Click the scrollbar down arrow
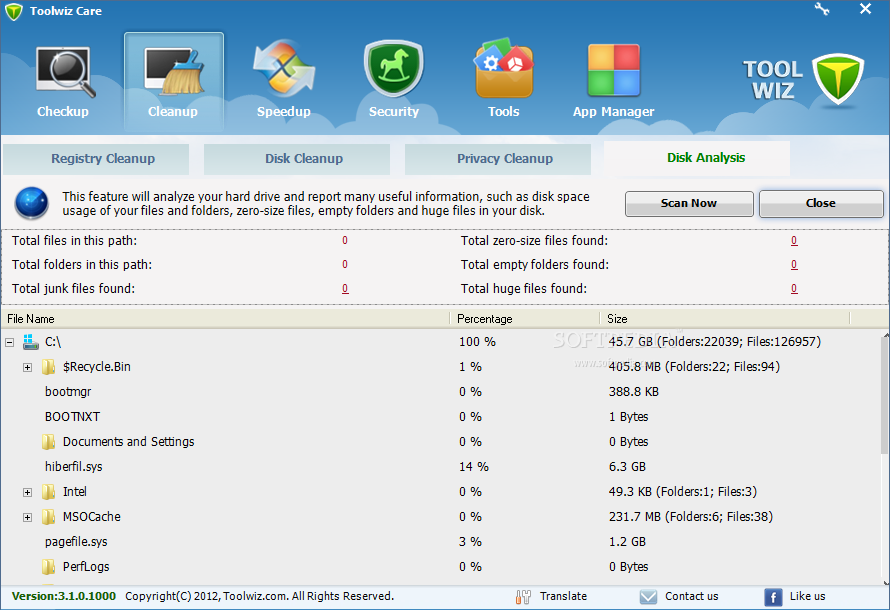 (x=885, y=582)
